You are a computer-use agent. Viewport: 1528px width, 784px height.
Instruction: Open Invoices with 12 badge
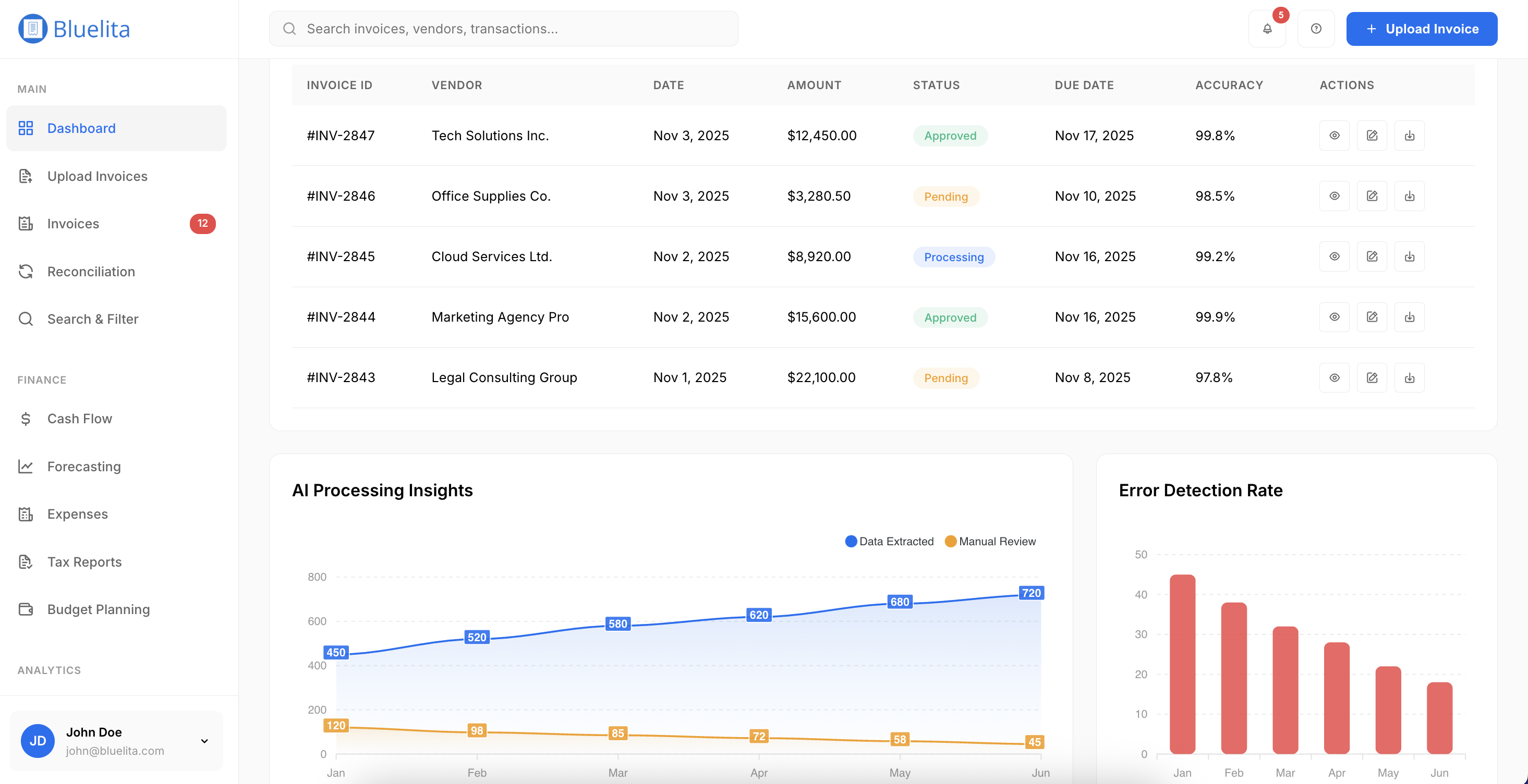pyautogui.click(x=73, y=224)
